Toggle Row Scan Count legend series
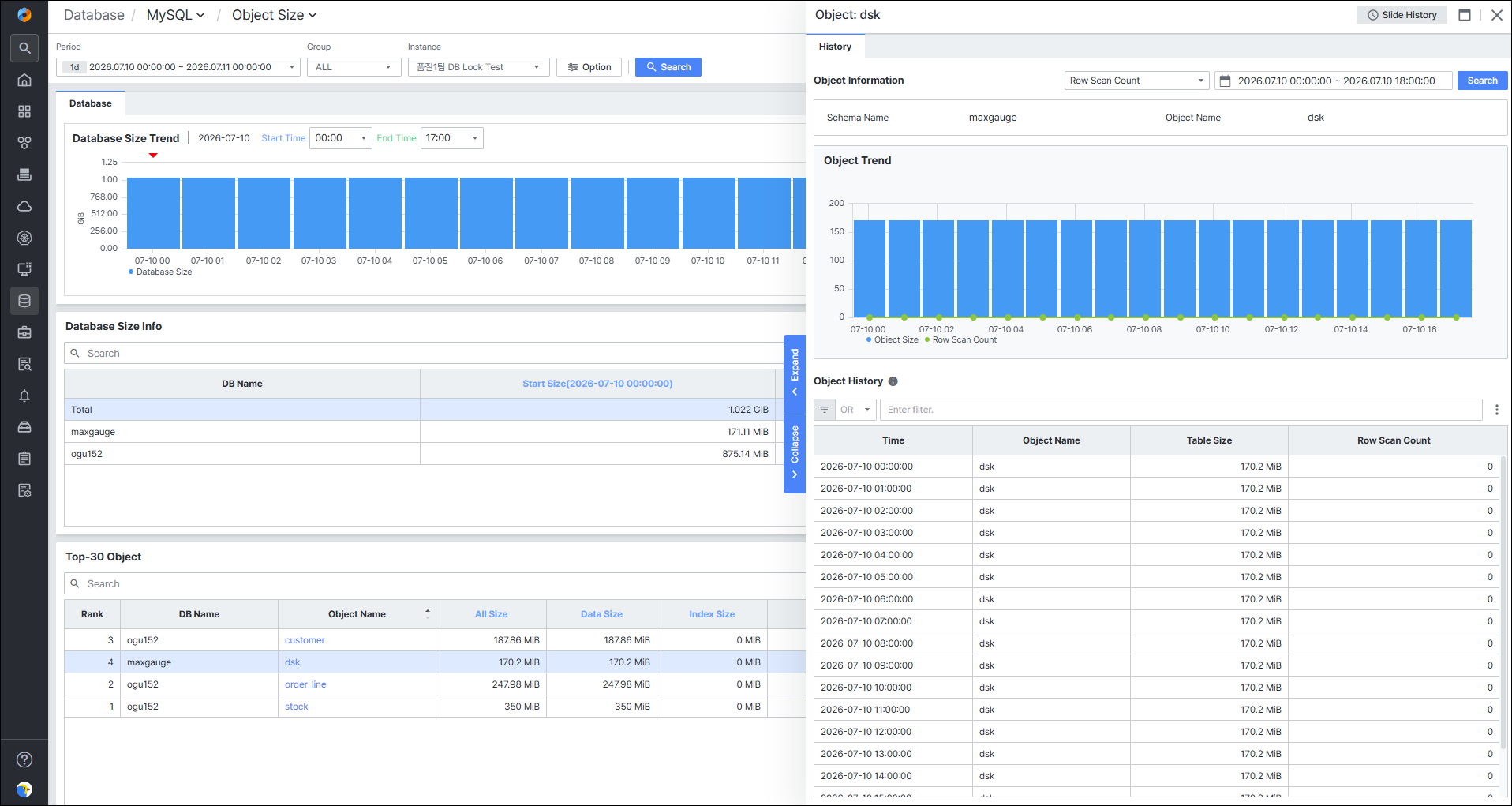The width and height of the screenshot is (1512, 806). point(960,339)
